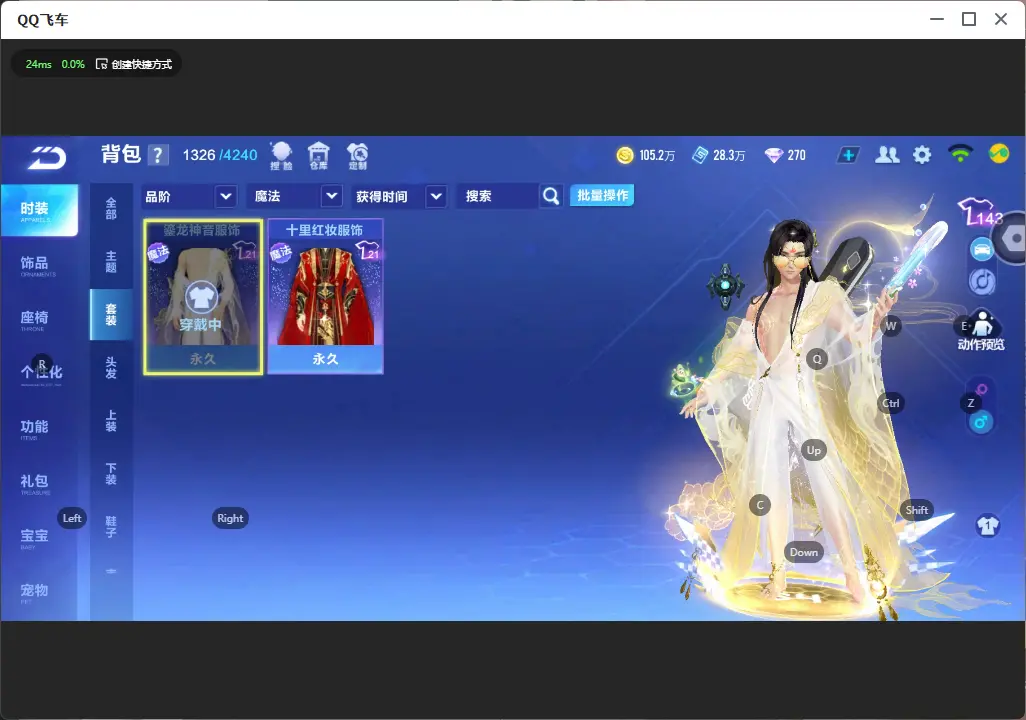
Task: Click the backpack capacity 1326/4240 counter
Action: click(x=220, y=155)
